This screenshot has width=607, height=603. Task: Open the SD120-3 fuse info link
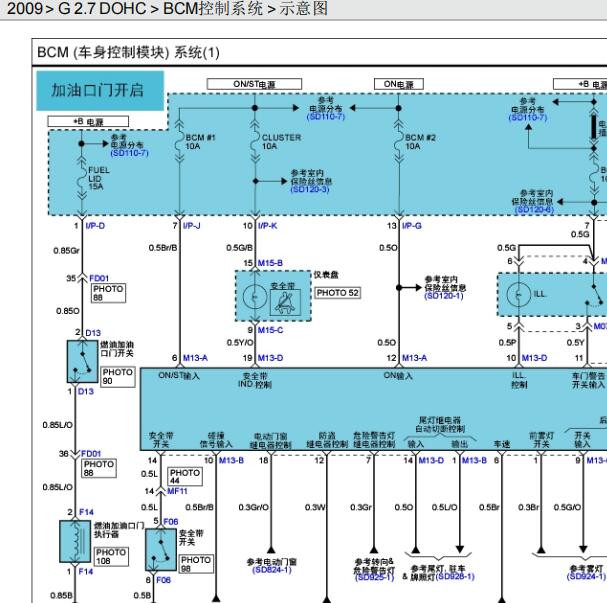pos(310,189)
